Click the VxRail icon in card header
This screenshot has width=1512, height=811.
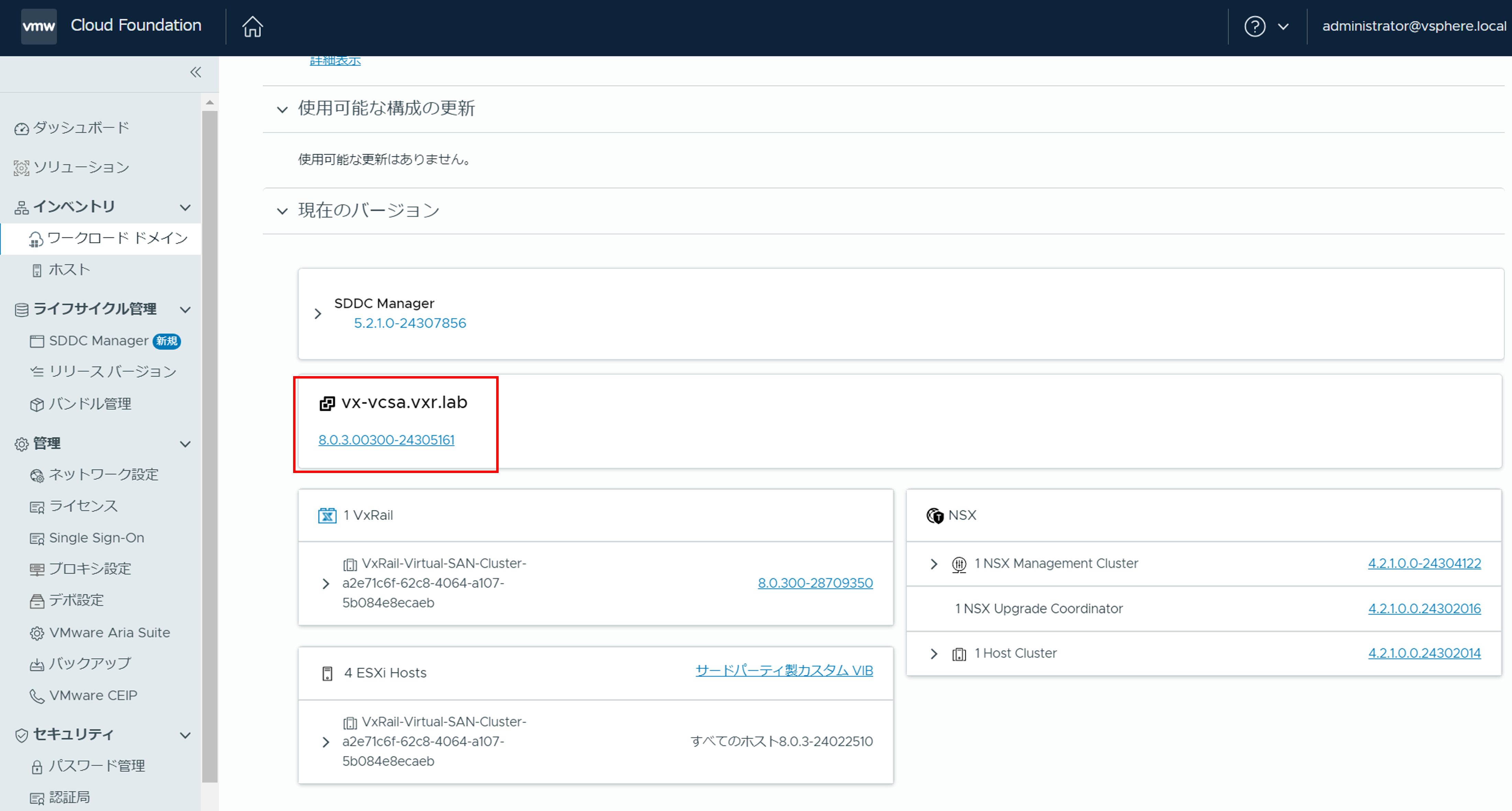click(327, 516)
